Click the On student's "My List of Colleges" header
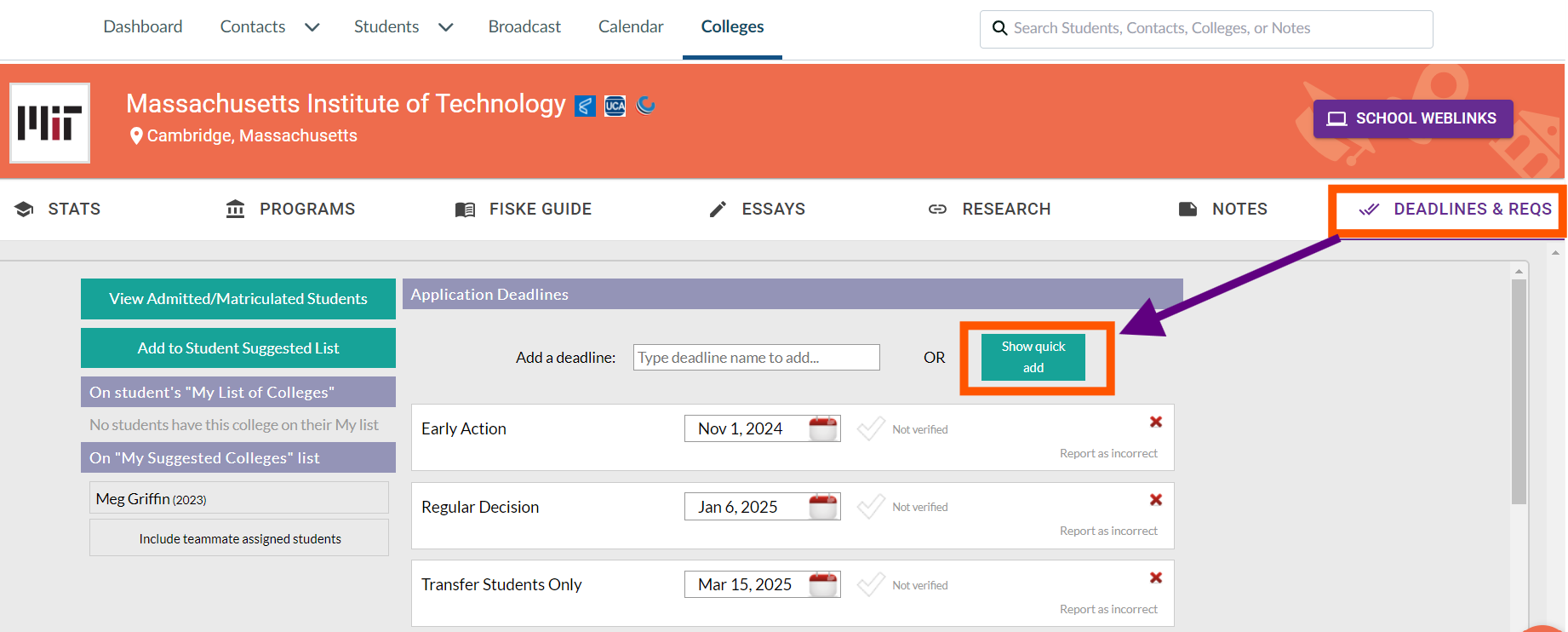Screen dimensions: 1568x632 [238, 392]
